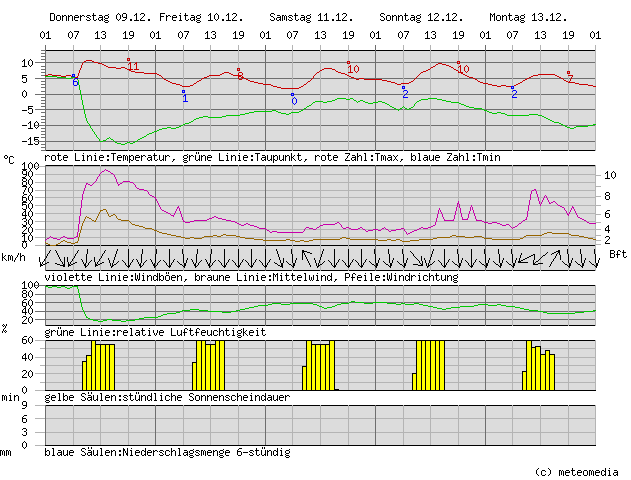Click the Niederschlagsmenge 6-stündig legend text

[x=167, y=452]
